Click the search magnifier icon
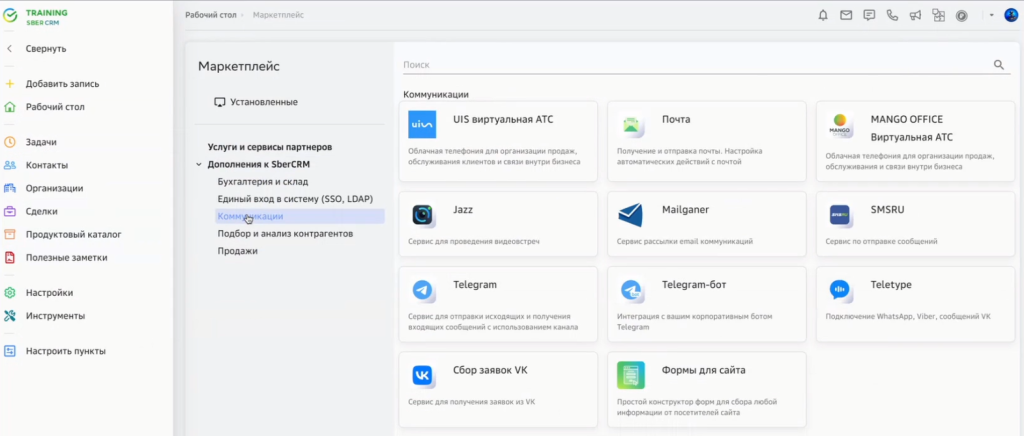The width and height of the screenshot is (1024, 436). (998, 65)
